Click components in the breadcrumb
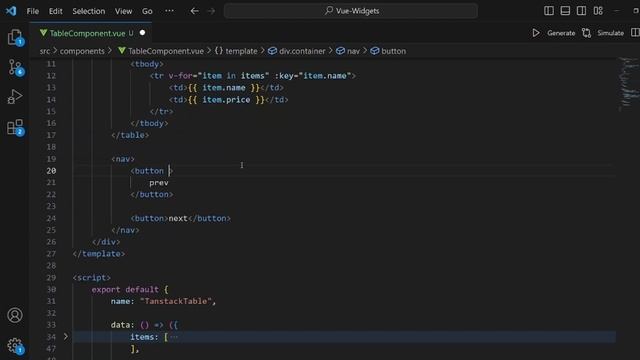The height and width of the screenshot is (360, 640). pos(82,51)
